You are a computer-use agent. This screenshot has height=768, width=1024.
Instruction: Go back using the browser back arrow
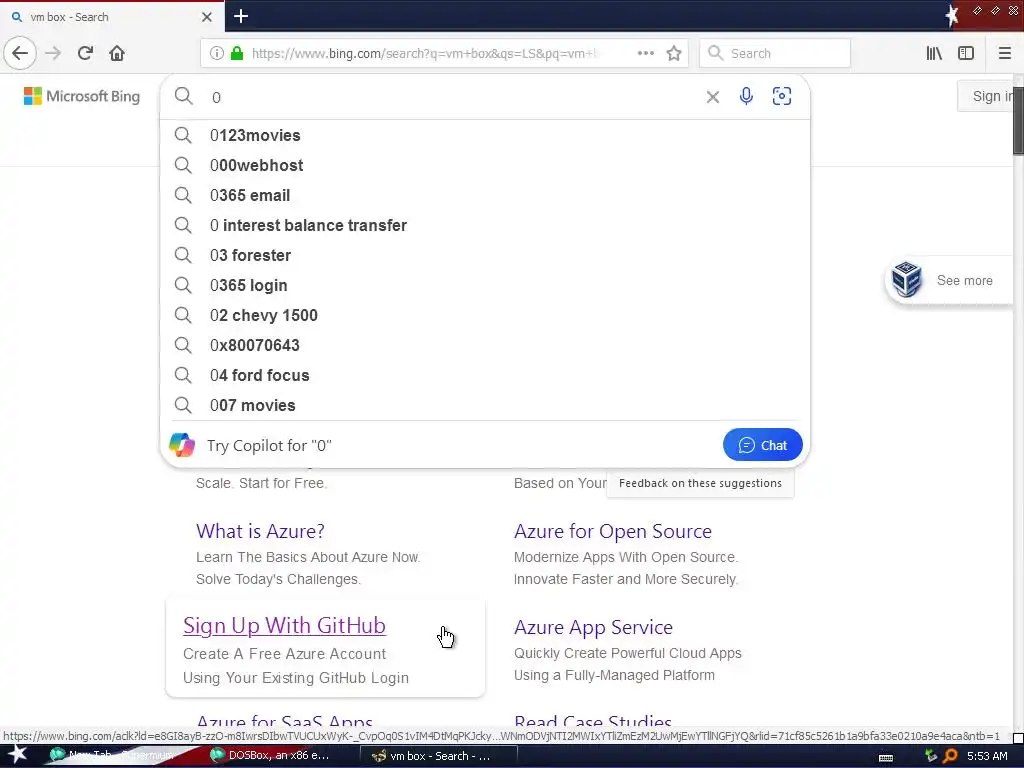tap(20, 53)
